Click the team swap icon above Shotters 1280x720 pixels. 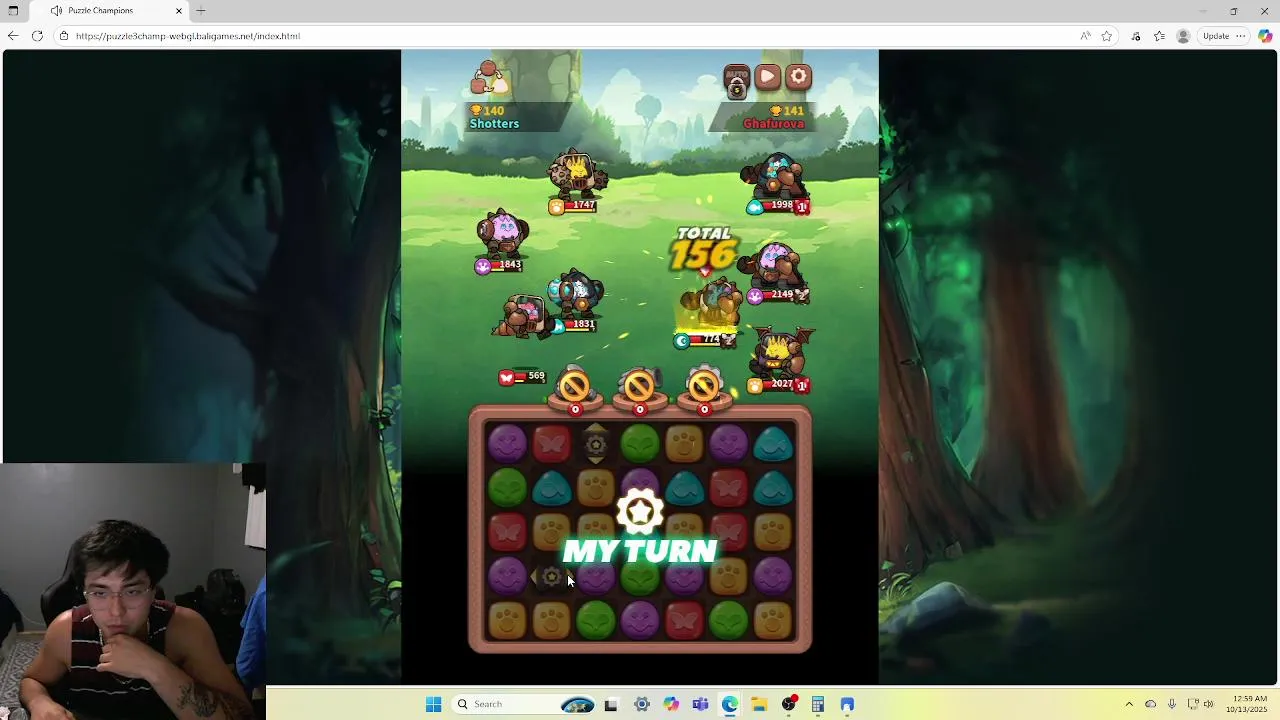489,79
